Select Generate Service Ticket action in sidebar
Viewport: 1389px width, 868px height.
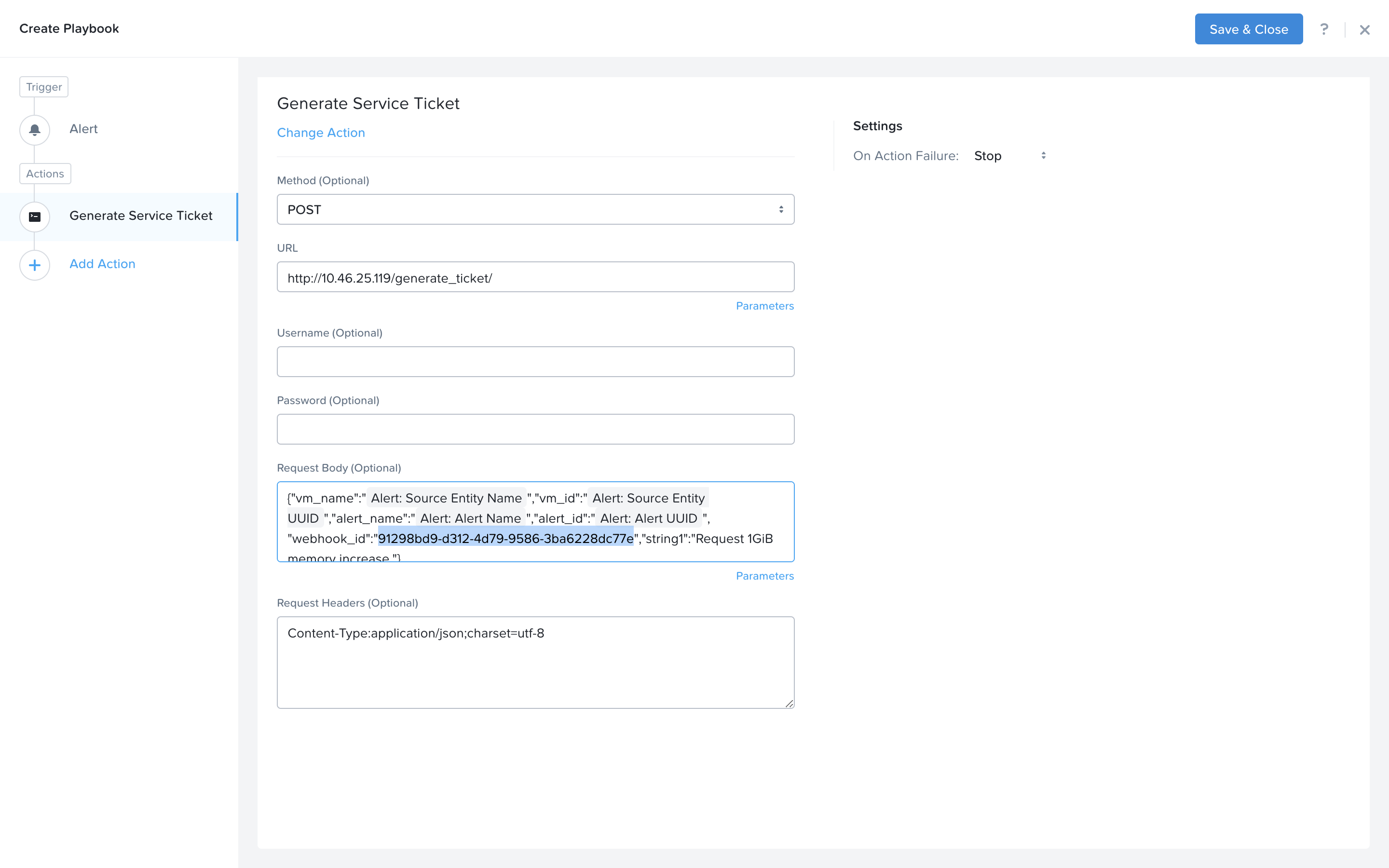point(119,217)
